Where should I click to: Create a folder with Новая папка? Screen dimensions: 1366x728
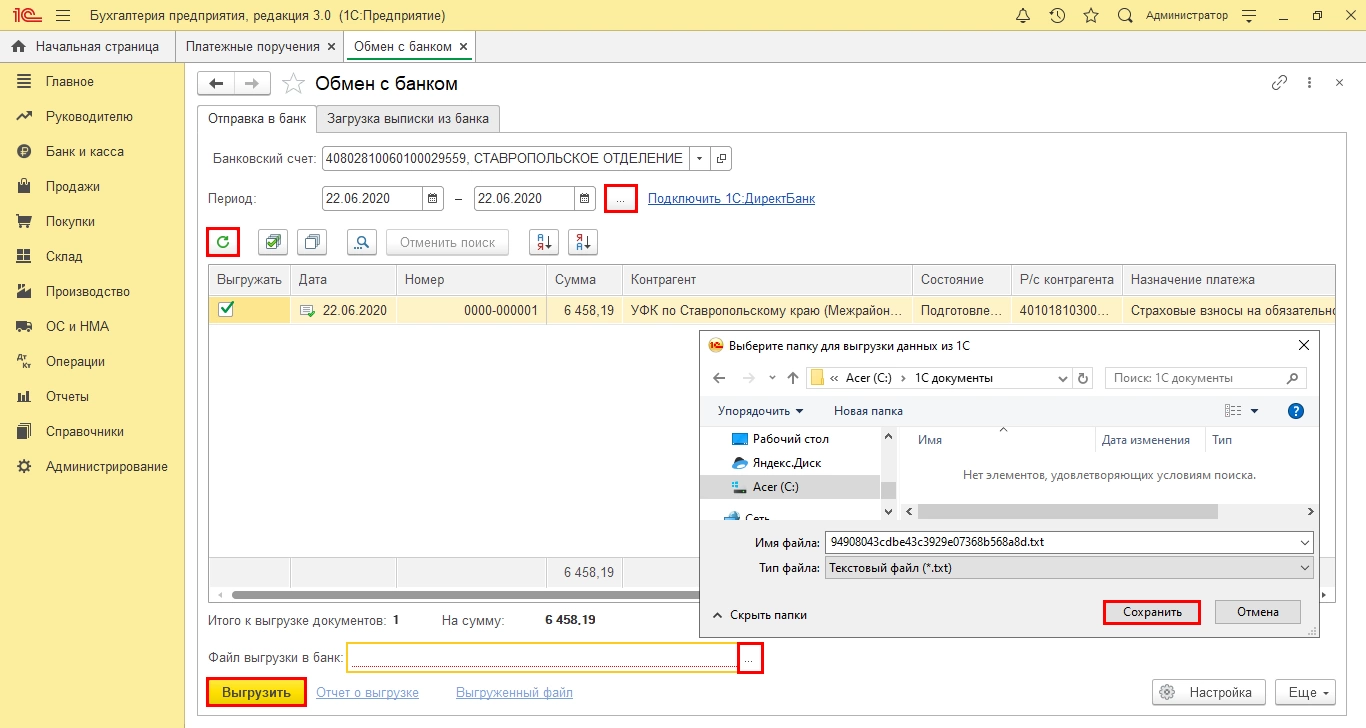868,411
